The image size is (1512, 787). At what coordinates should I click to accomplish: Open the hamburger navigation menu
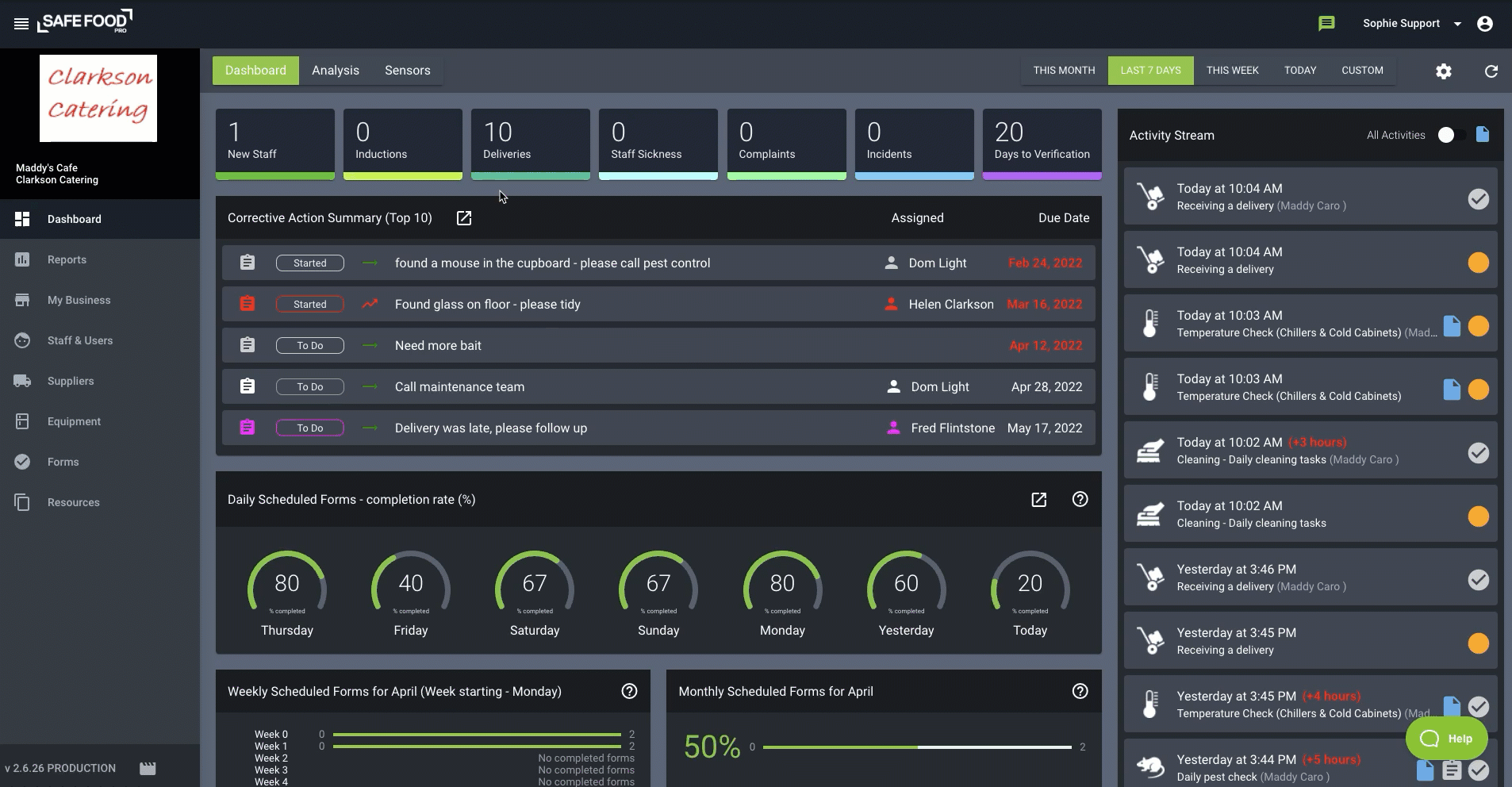[x=21, y=24]
